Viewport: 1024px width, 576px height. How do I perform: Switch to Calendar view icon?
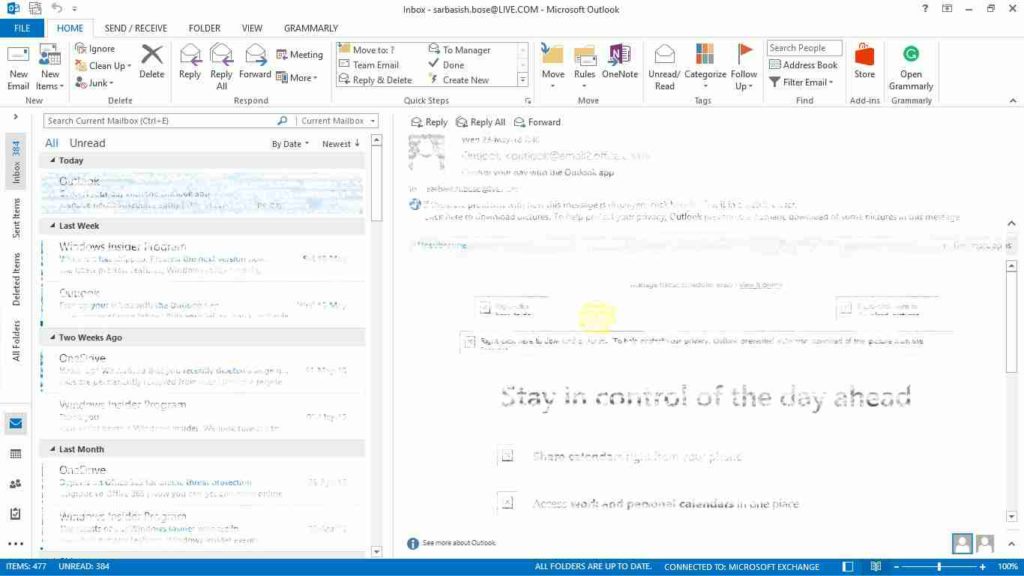16,454
